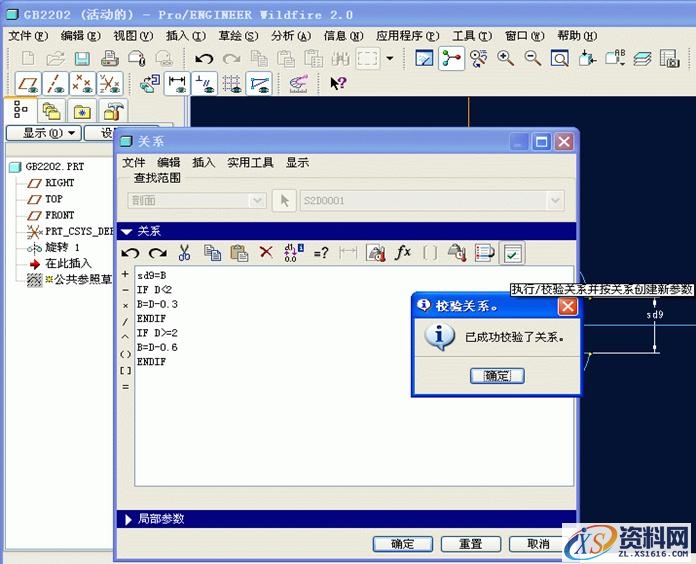The width and height of the screenshot is (696, 564).
Task: Click the verify relations checkmark icon
Action: pyautogui.click(x=512, y=253)
